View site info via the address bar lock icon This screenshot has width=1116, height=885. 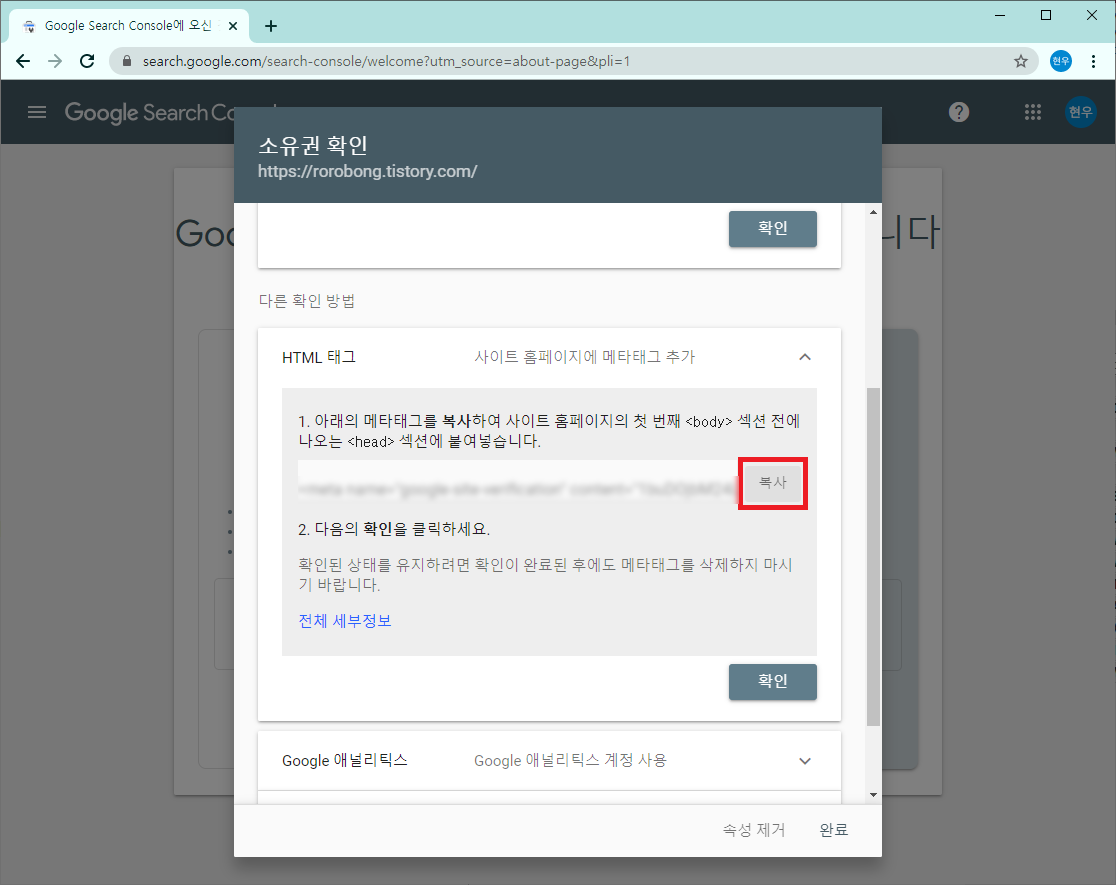click(127, 61)
